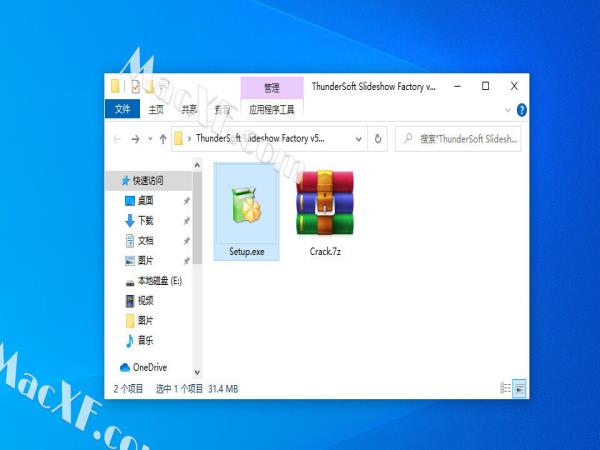Switch to the 共享 ribbon tab
This screenshot has height=450, width=600.
[x=189, y=110]
